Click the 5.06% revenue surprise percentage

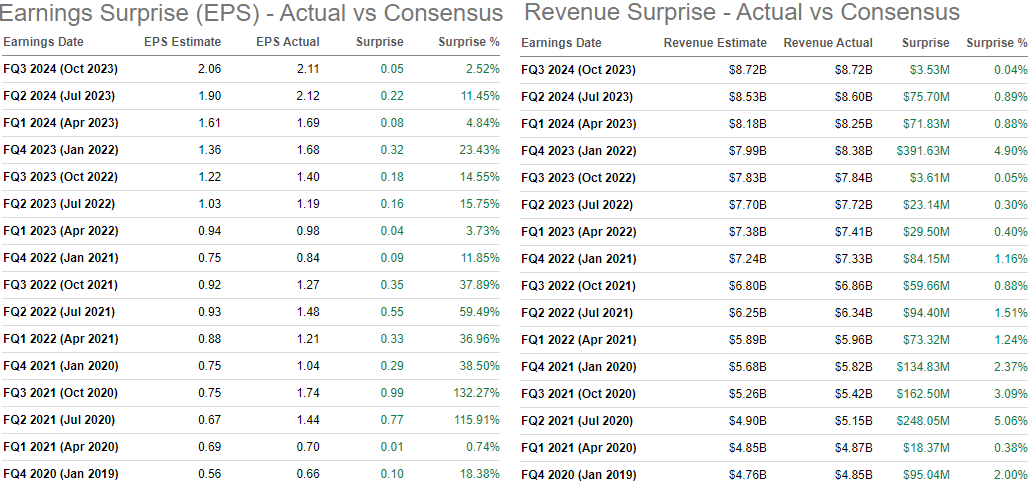point(1010,420)
